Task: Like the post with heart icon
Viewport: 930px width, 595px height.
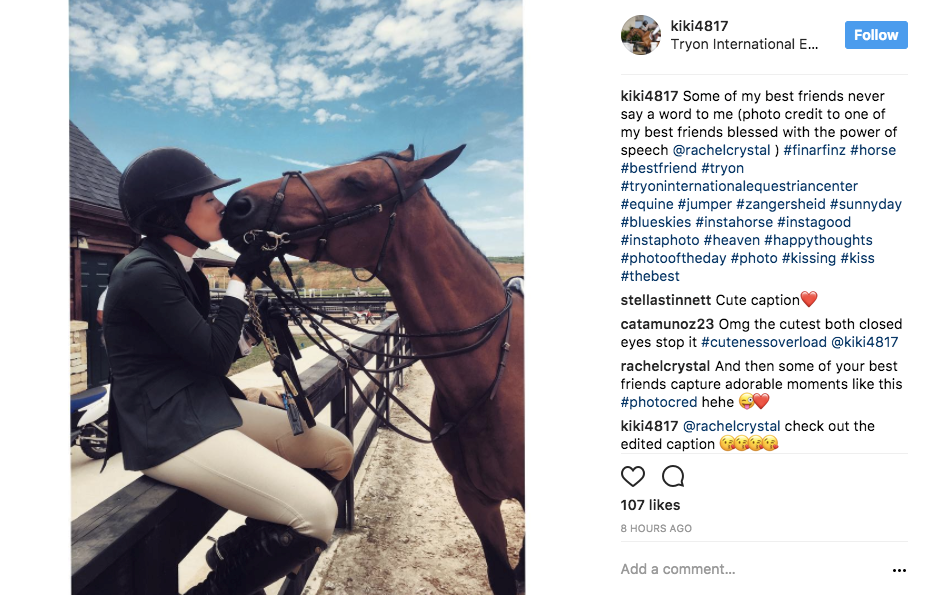Action: point(632,476)
